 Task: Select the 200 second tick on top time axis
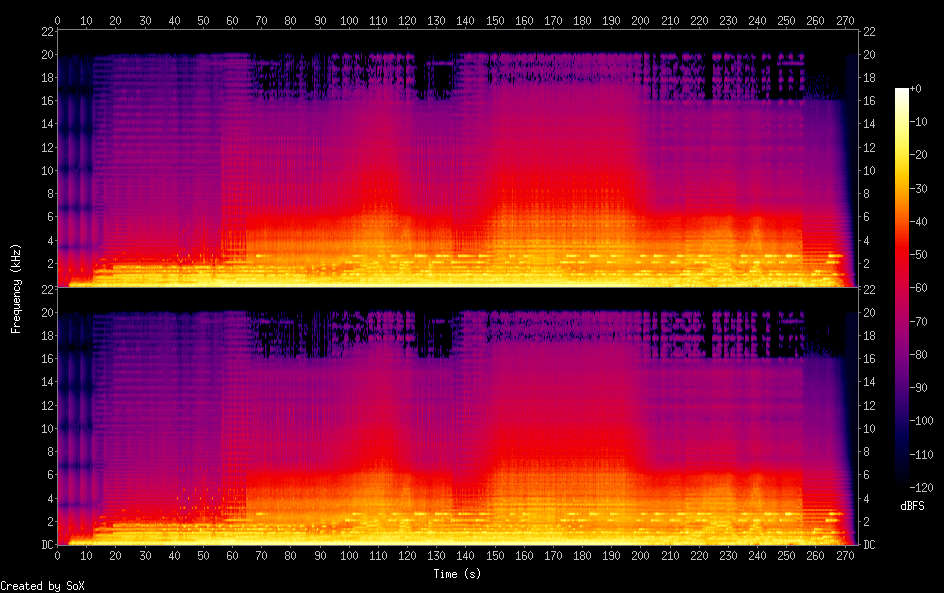pyautogui.click(x=641, y=19)
